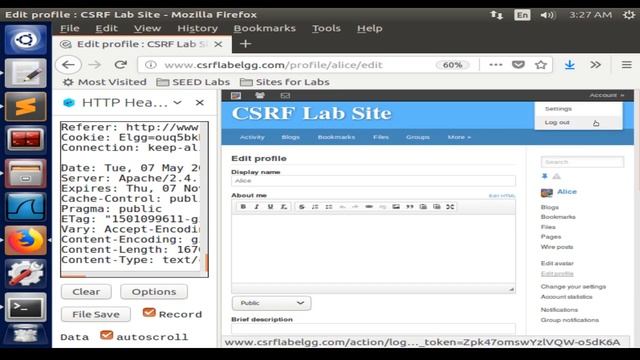Click Ubuntu dash home icon in launcher
The width and height of the screenshot is (640, 360).
point(26,40)
